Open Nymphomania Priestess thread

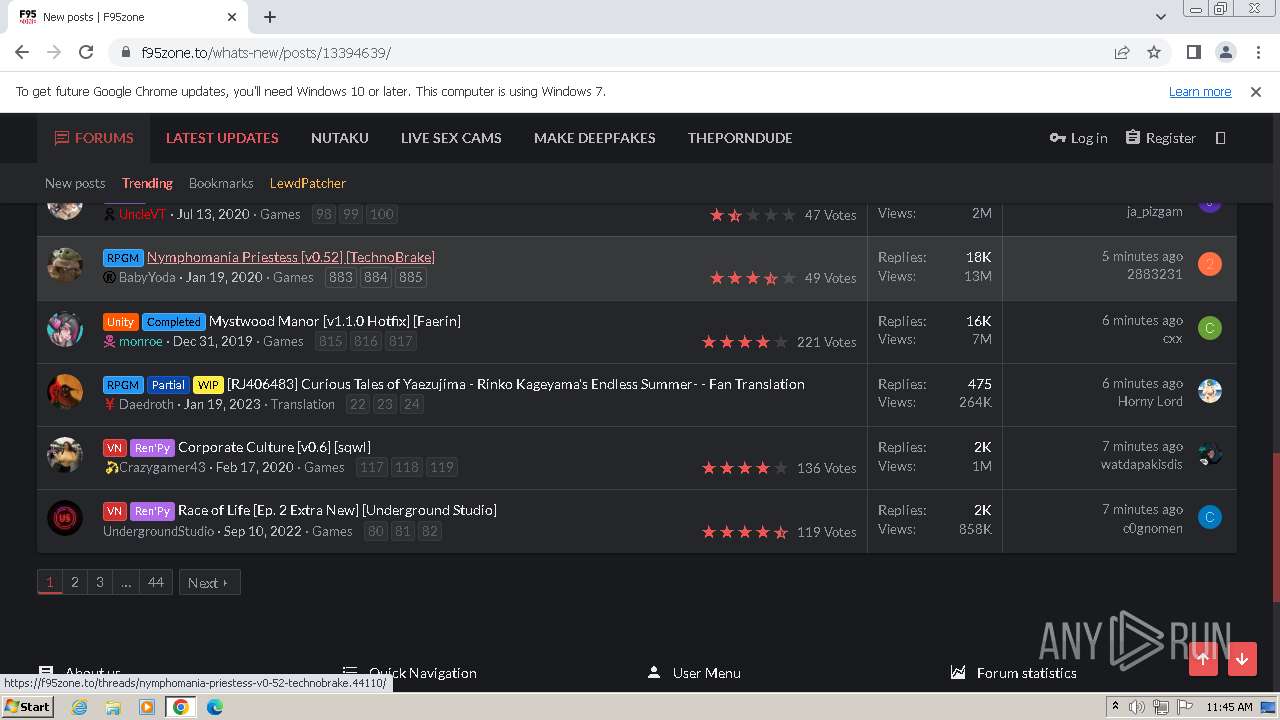(291, 257)
